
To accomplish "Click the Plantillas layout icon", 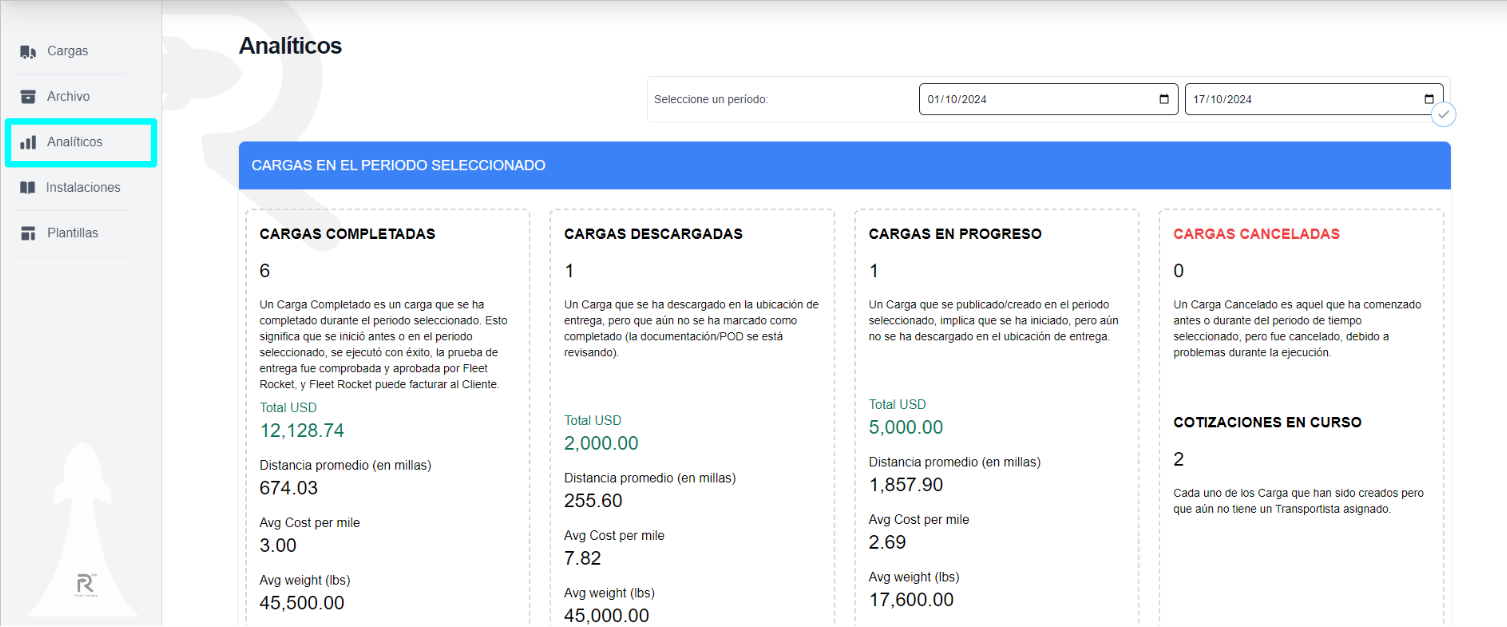I will 28,233.
